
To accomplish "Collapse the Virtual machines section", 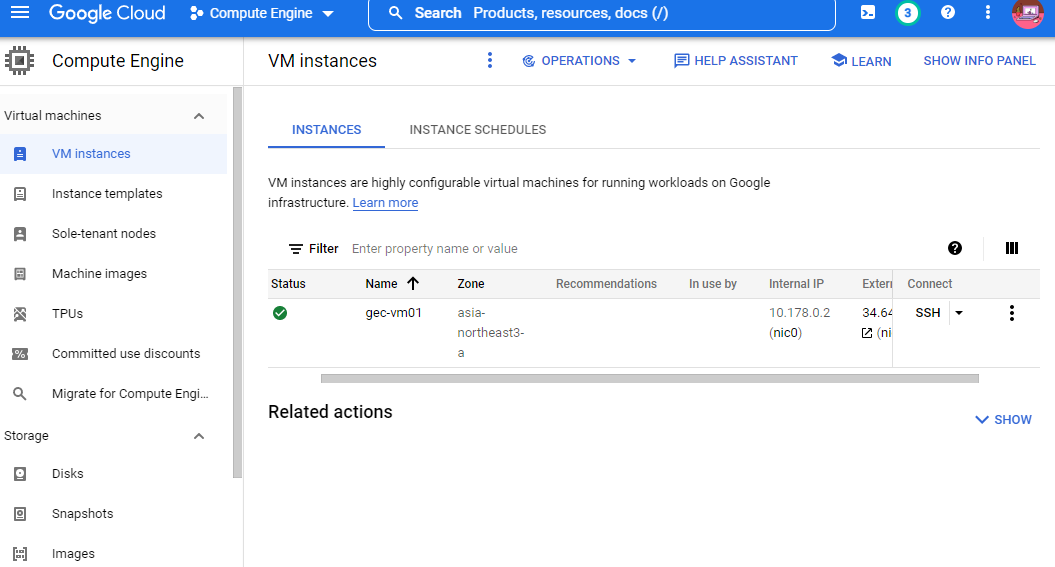I will pyautogui.click(x=199, y=116).
